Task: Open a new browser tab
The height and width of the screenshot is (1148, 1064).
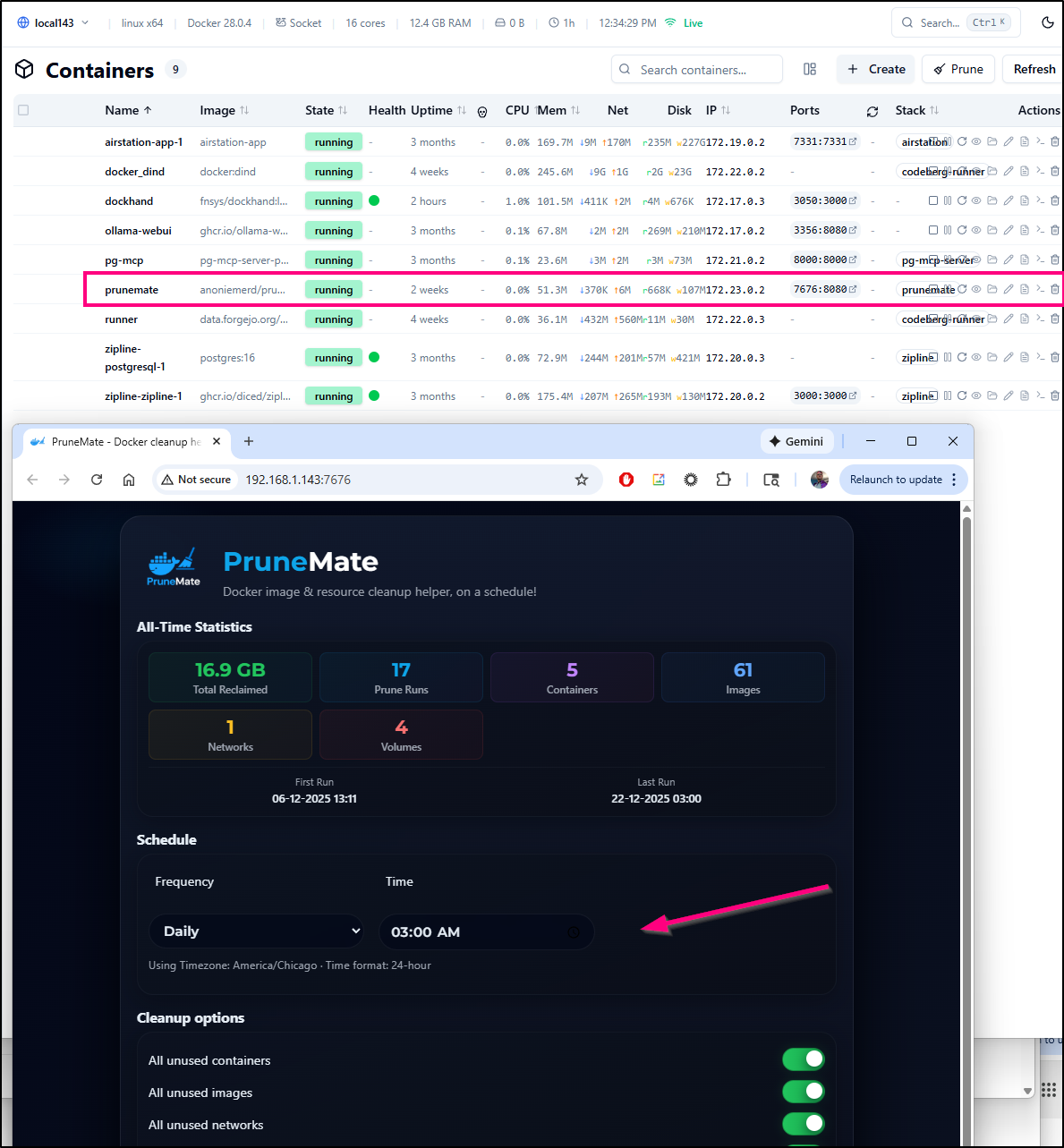Action: pyautogui.click(x=249, y=441)
